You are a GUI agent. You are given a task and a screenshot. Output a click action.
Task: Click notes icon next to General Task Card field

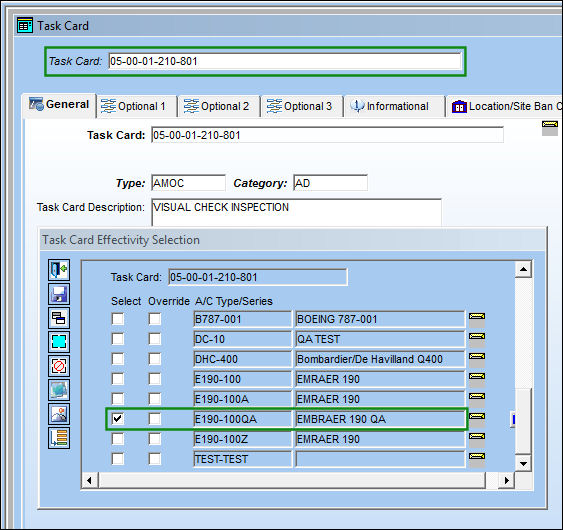[x=550, y=128]
